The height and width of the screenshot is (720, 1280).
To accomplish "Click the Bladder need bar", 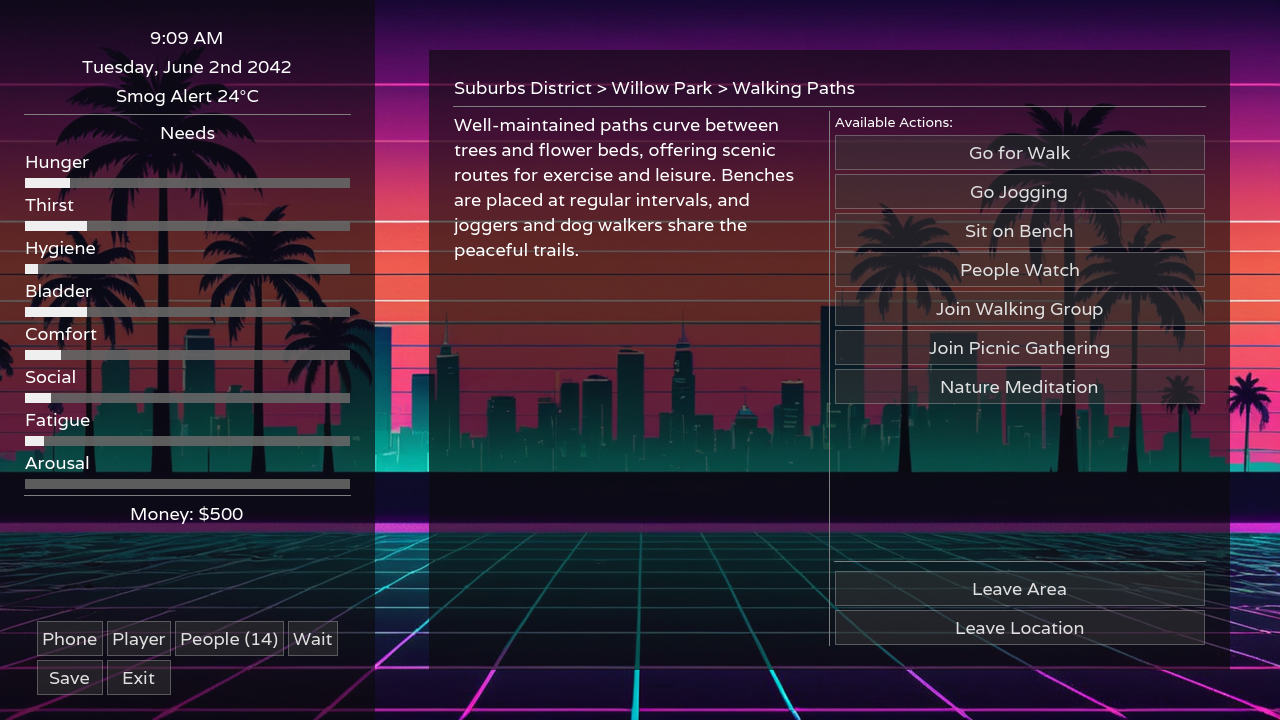I will click(187, 312).
